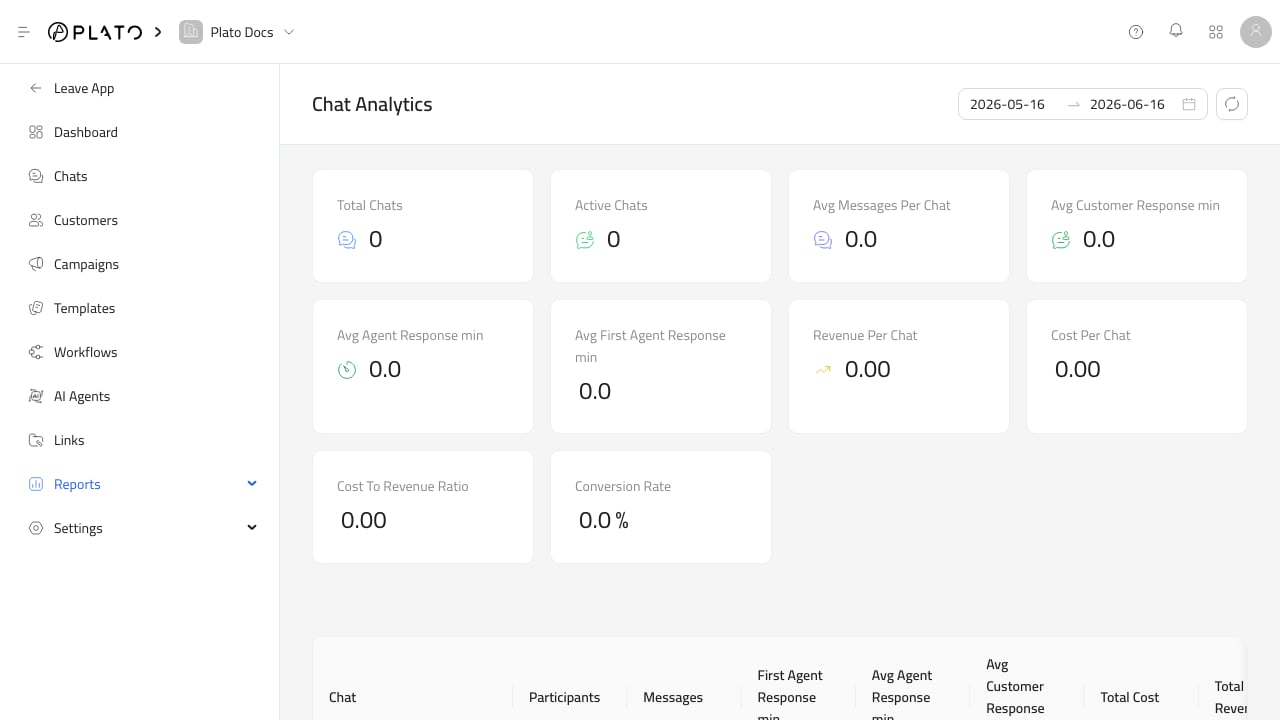Viewport: 1280px width, 720px height.
Task: Click the Chats sidebar icon
Action: tap(36, 176)
